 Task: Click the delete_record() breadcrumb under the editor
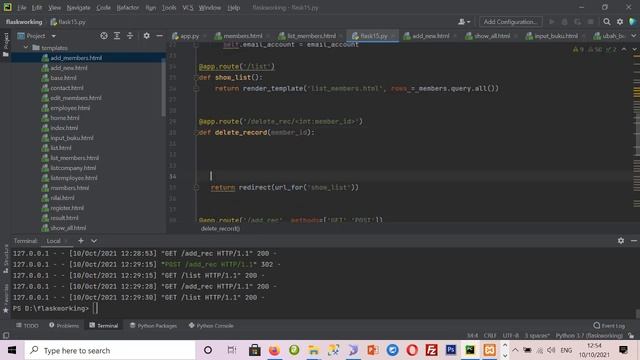(220, 229)
